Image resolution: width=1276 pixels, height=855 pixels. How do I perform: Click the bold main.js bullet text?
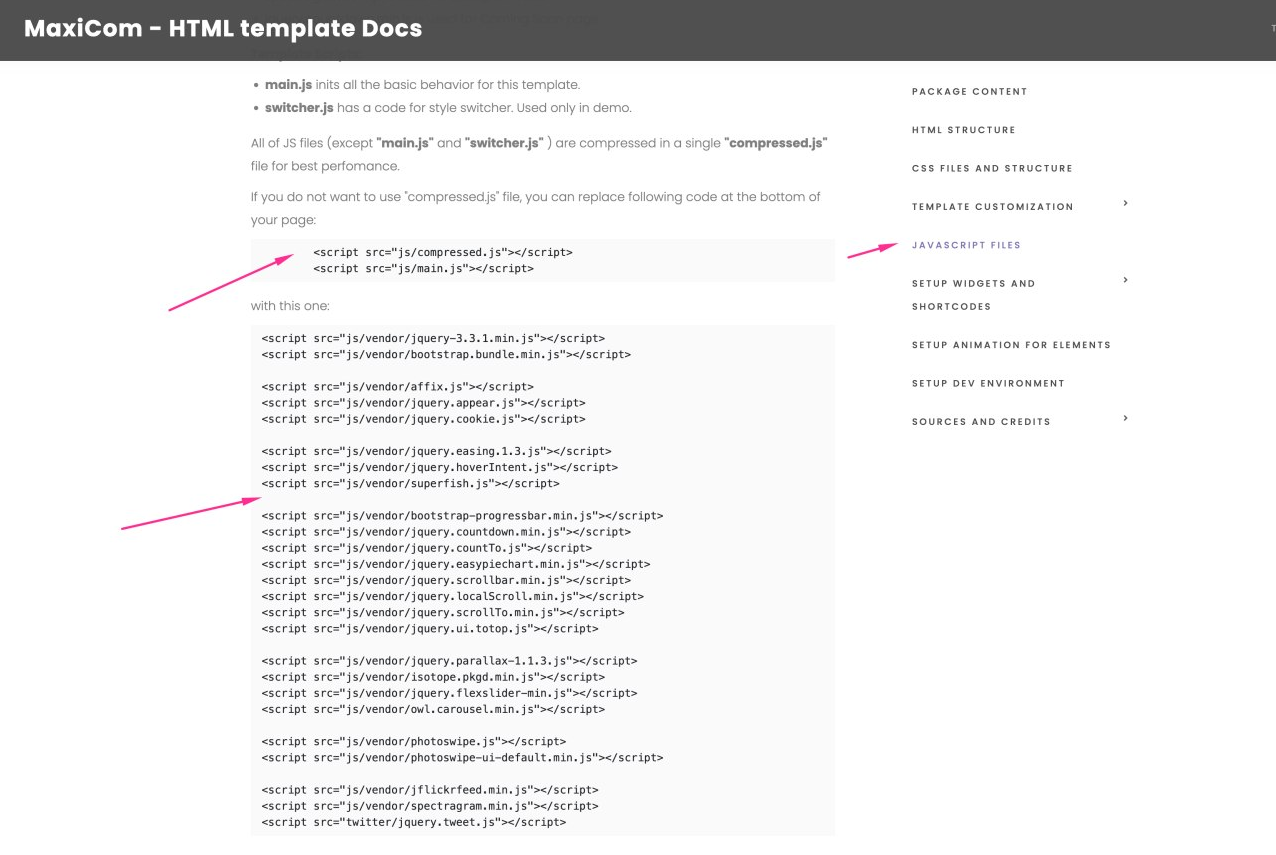point(288,85)
